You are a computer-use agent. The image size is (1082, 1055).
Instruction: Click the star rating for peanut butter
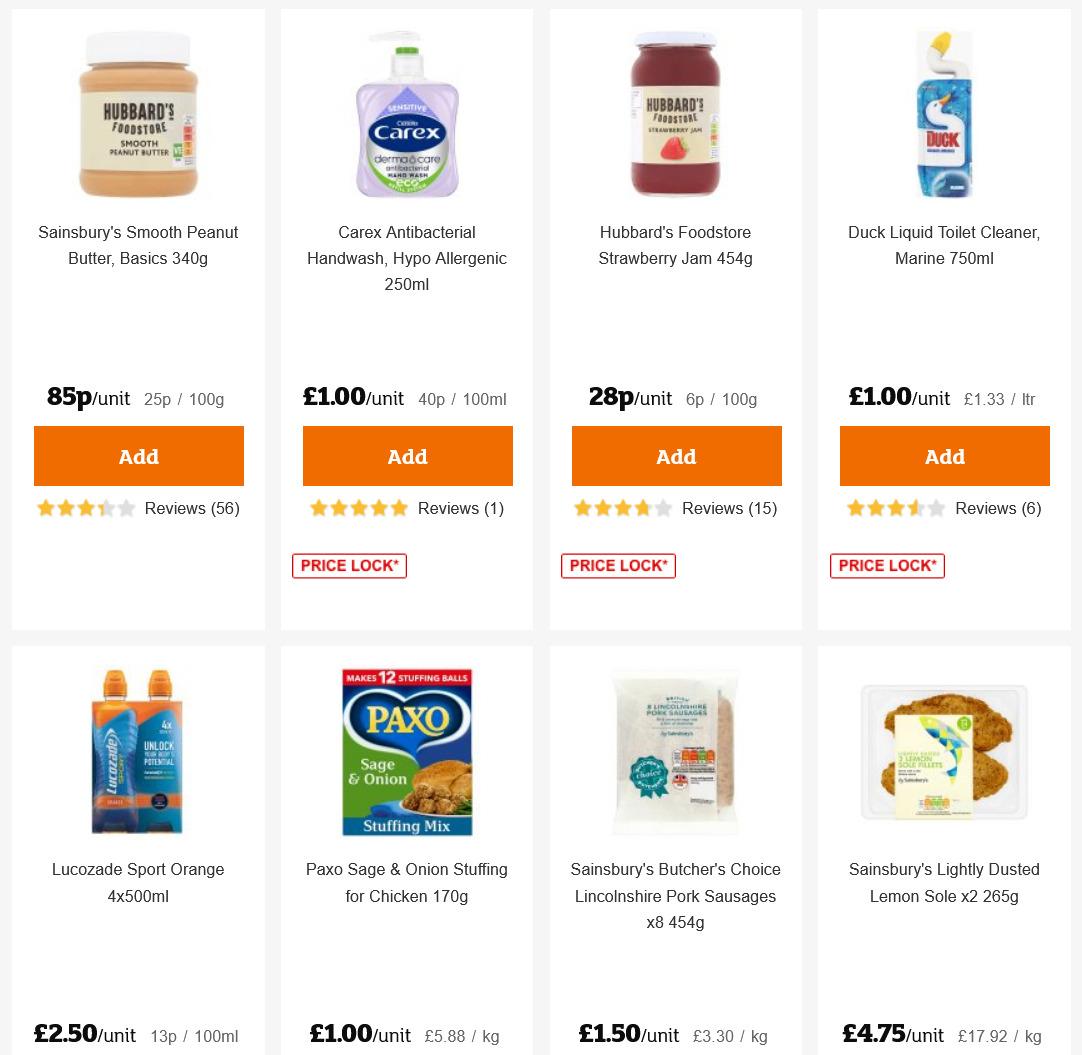86,508
